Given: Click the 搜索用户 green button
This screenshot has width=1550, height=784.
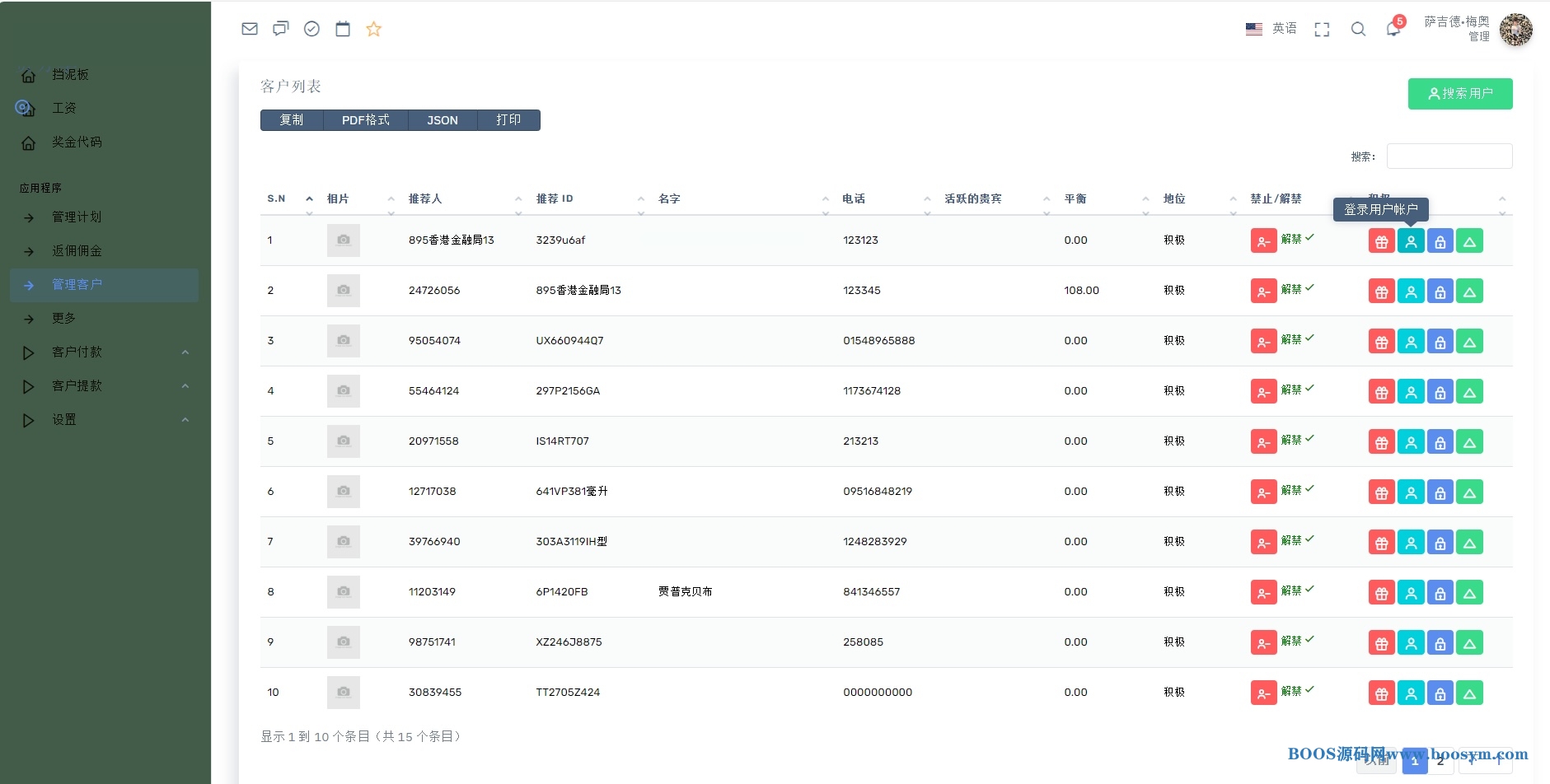Looking at the screenshot, I should (x=1459, y=94).
